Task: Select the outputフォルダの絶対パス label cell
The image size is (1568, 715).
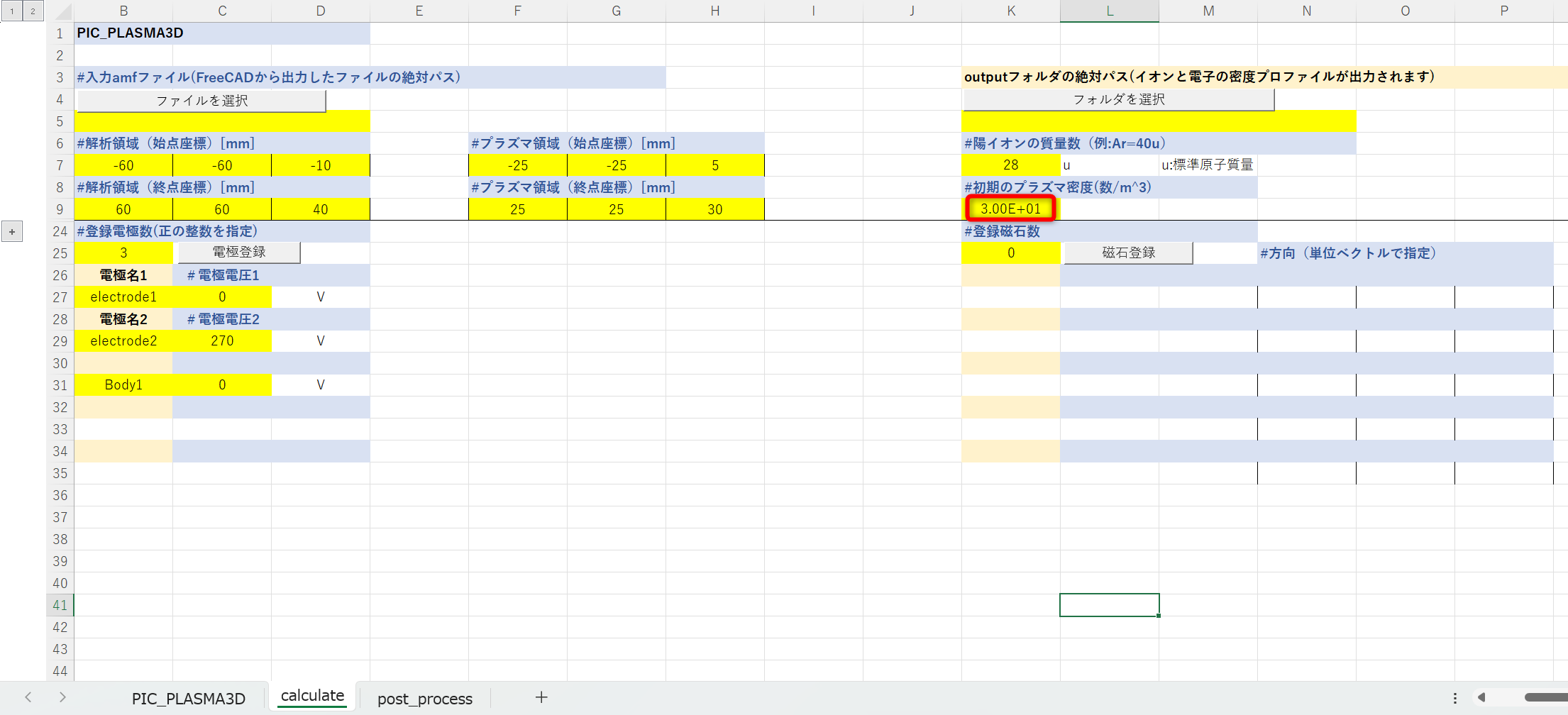Action: [x=1265, y=77]
